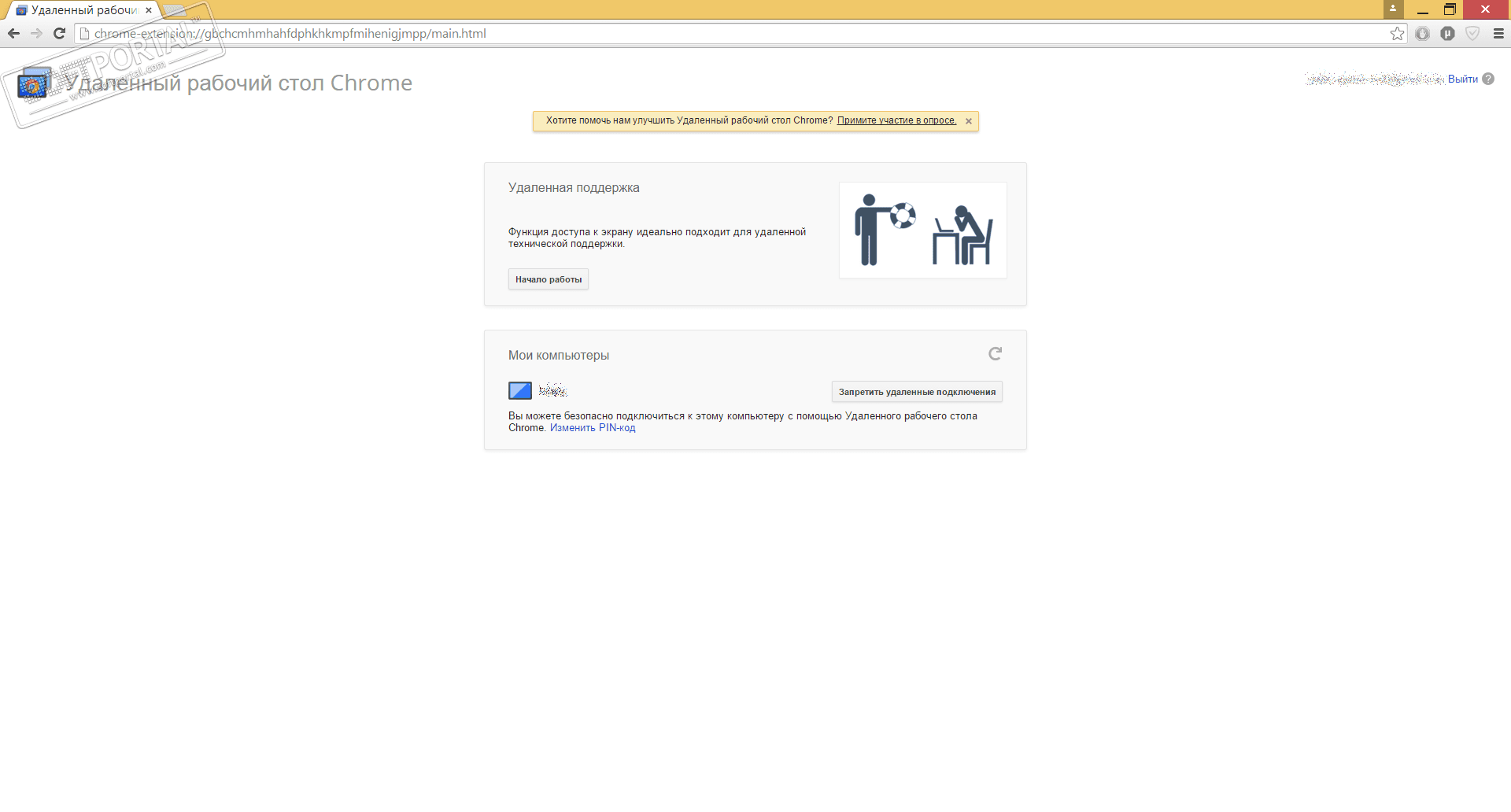Open the Изменить PIN-код link
This screenshot has height=812, width=1511.
[593, 428]
